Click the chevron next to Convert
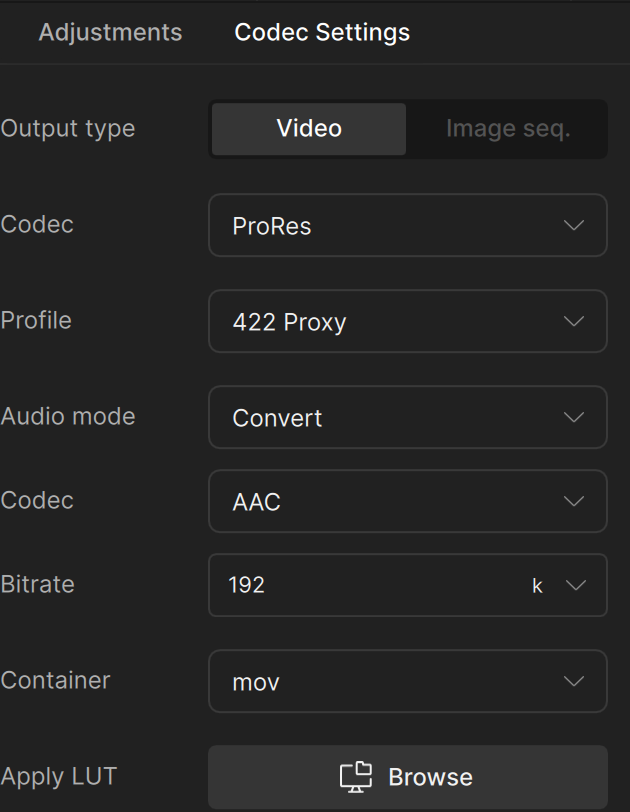Viewport: 630px width, 812px height. (574, 417)
